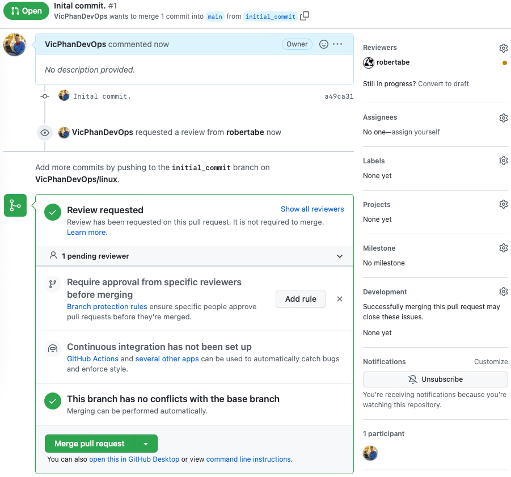511x477 pixels.
Task: Unsubscribe from notifications
Action: pos(435,379)
